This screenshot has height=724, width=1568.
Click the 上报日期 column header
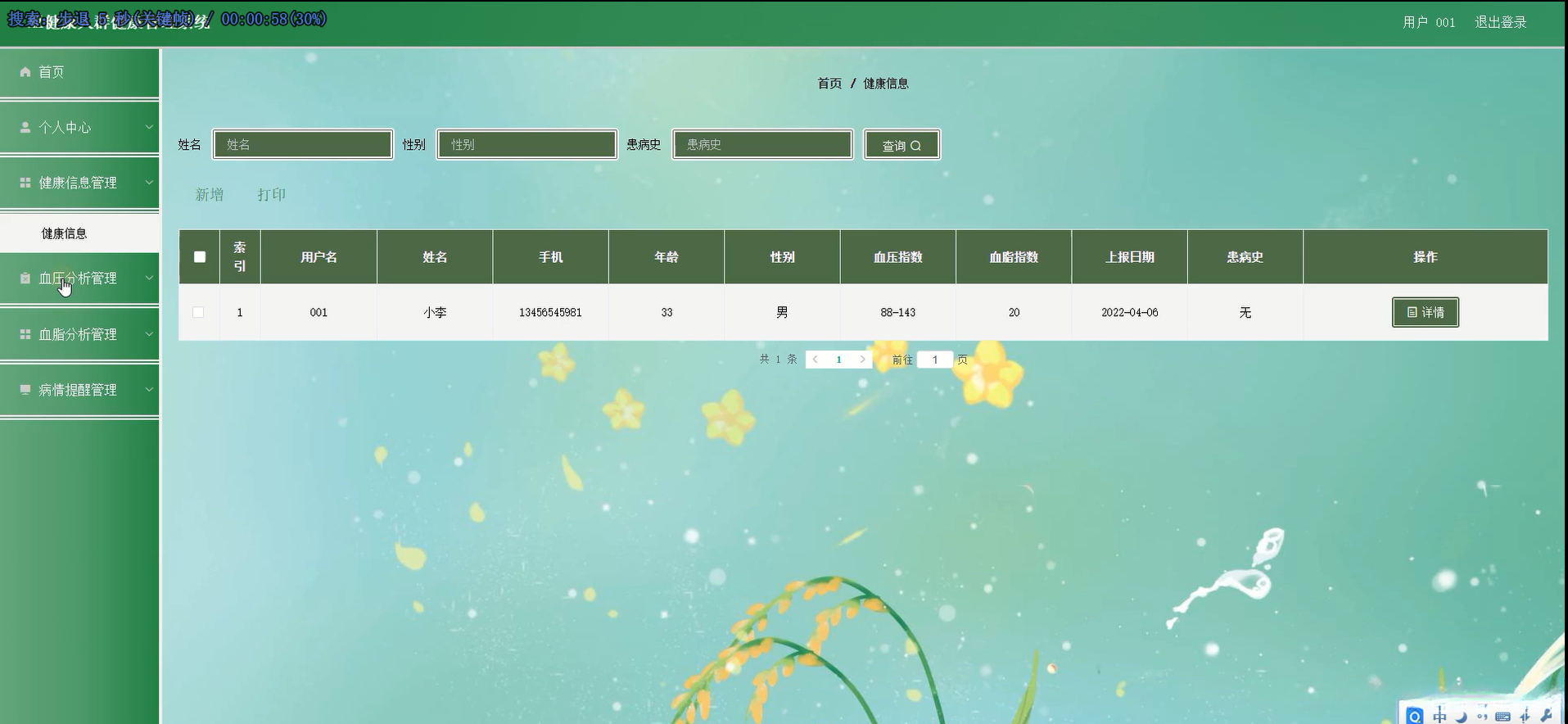(x=1130, y=257)
